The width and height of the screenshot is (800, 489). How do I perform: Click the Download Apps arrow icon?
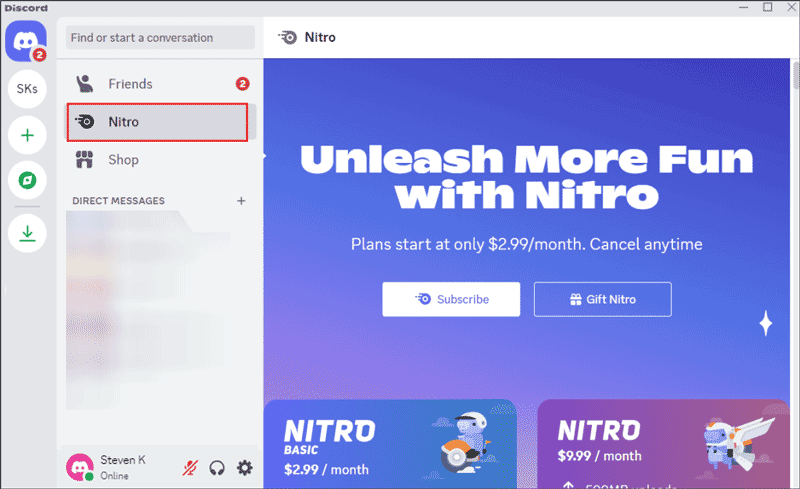[x=27, y=233]
